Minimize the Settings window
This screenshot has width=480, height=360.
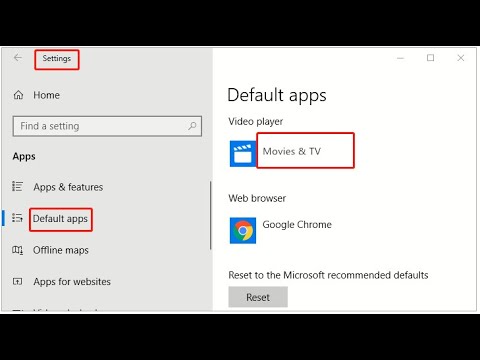tap(400, 58)
